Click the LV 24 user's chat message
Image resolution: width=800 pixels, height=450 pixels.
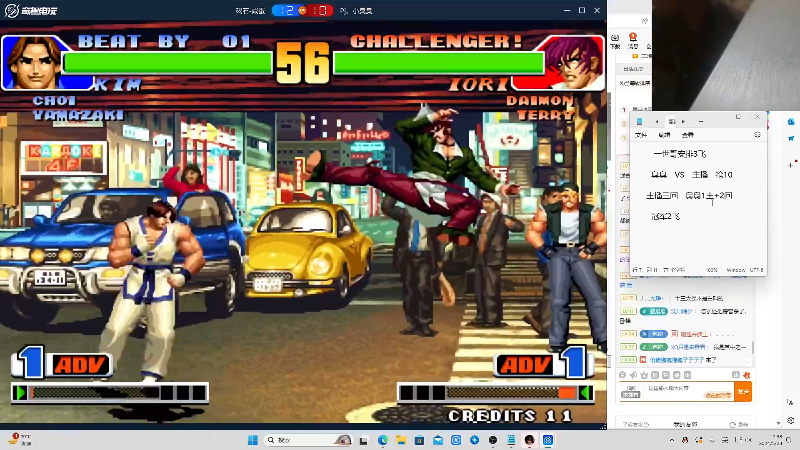pyautogui.click(x=679, y=334)
